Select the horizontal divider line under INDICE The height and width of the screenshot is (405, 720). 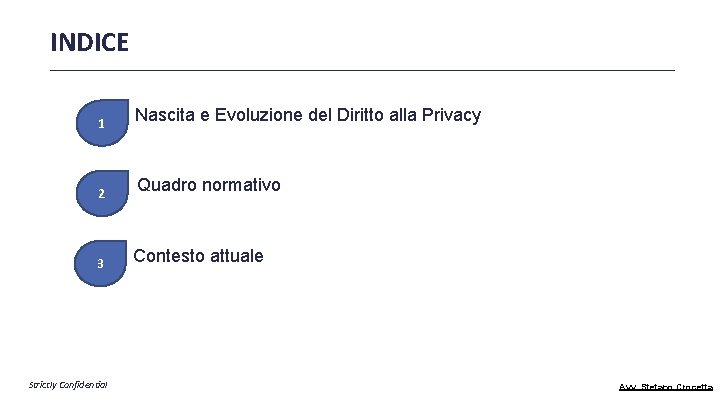pyautogui.click(x=362, y=71)
